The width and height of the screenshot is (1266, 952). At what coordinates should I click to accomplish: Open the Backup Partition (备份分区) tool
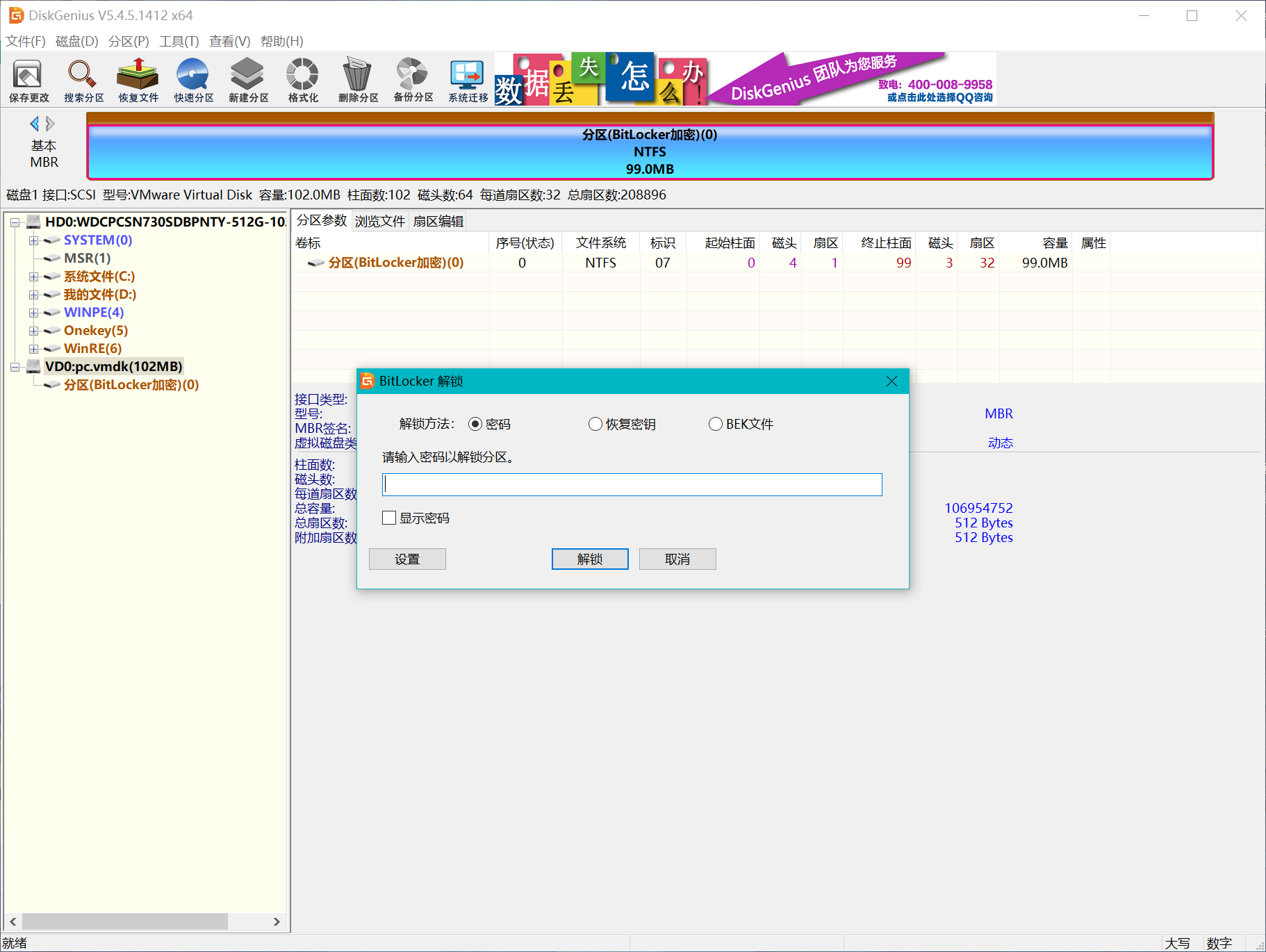click(x=413, y=80)
